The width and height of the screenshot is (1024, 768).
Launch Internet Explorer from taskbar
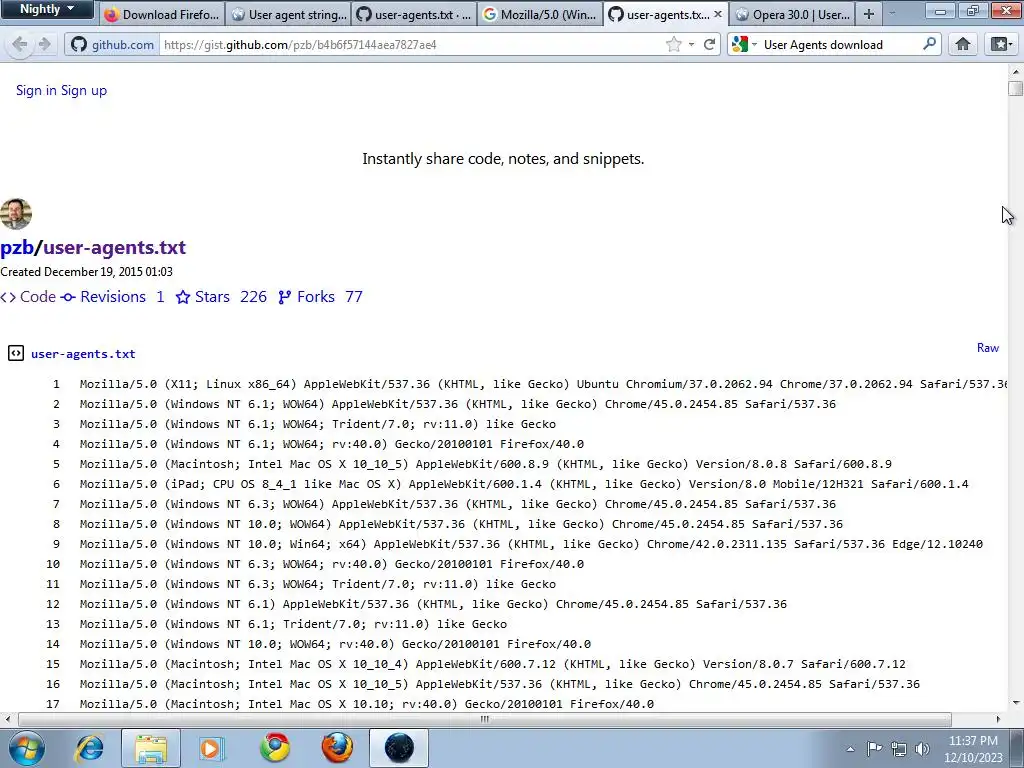pos(89,748)
